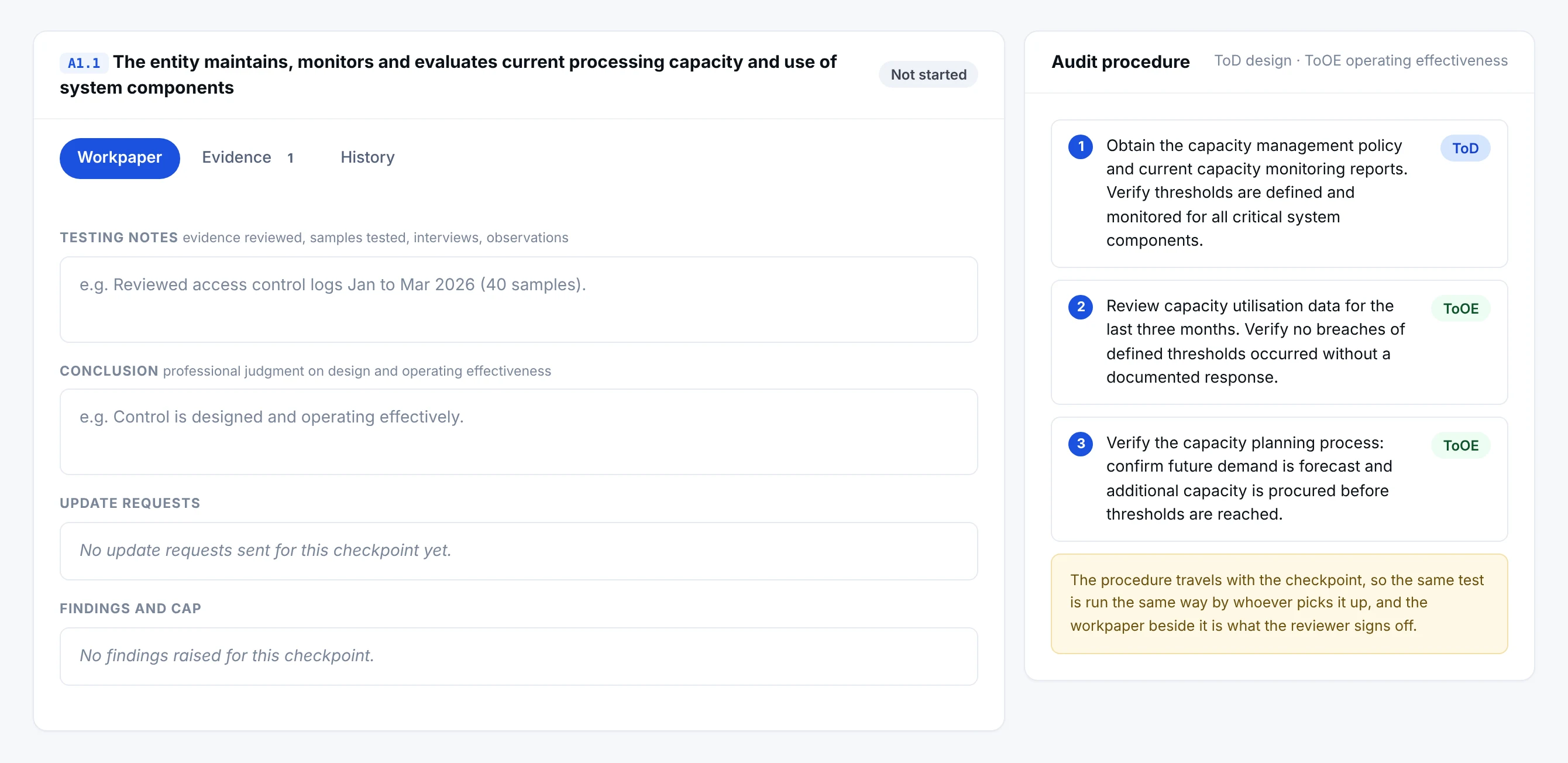Click the Not started status badge

point(928,74)
